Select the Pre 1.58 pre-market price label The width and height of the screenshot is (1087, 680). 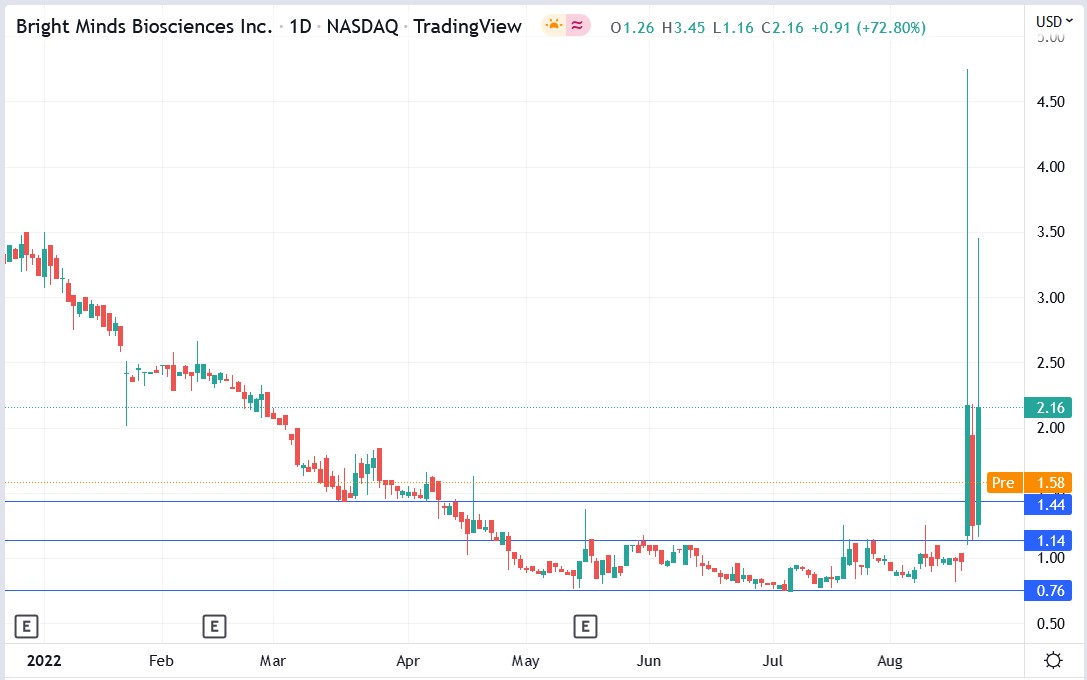(1030, 483)
